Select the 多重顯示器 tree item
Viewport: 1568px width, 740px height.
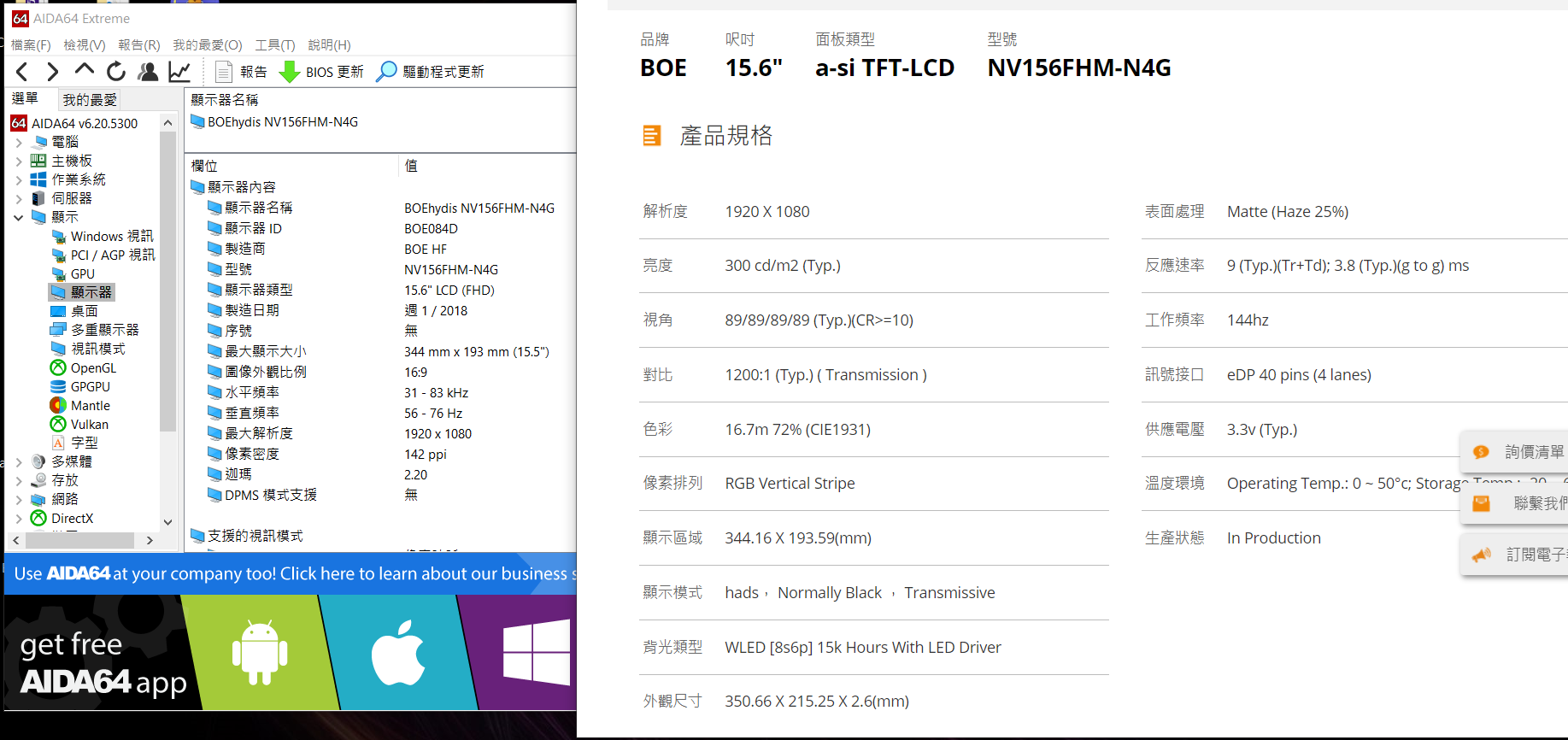coord(95,330)
